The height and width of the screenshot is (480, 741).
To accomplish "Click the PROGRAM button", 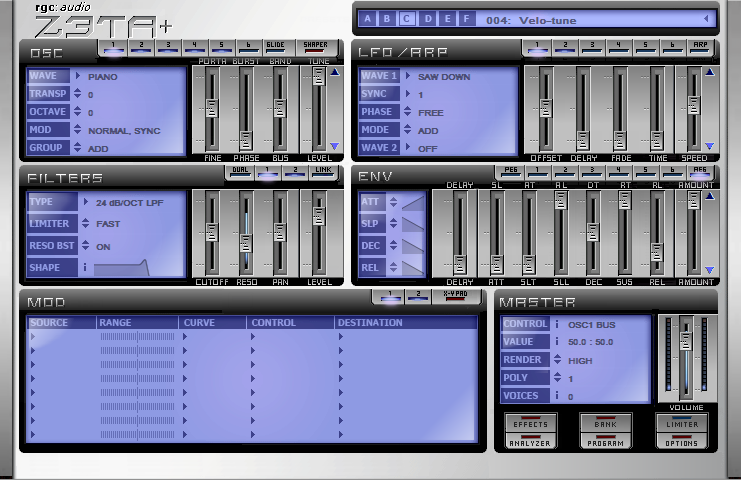I will pyautogui.click(x=605, y=442).
